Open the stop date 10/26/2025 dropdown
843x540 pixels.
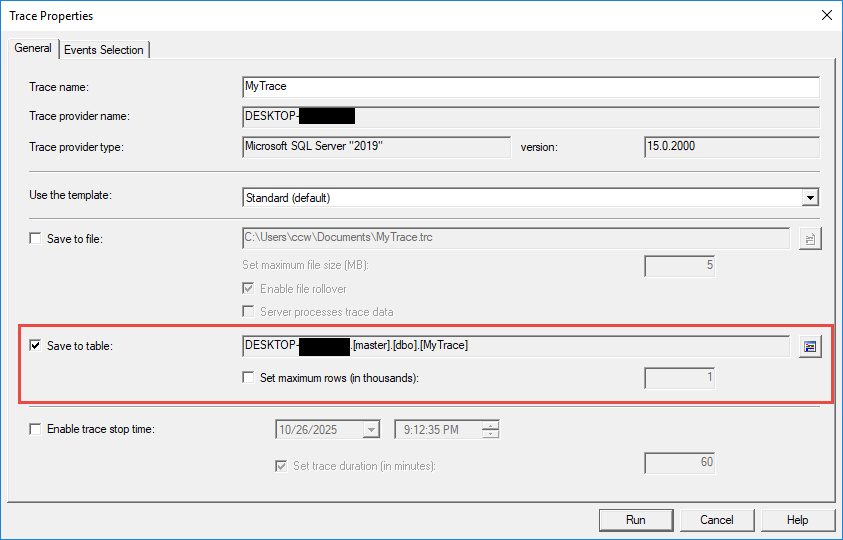point(371,430)
